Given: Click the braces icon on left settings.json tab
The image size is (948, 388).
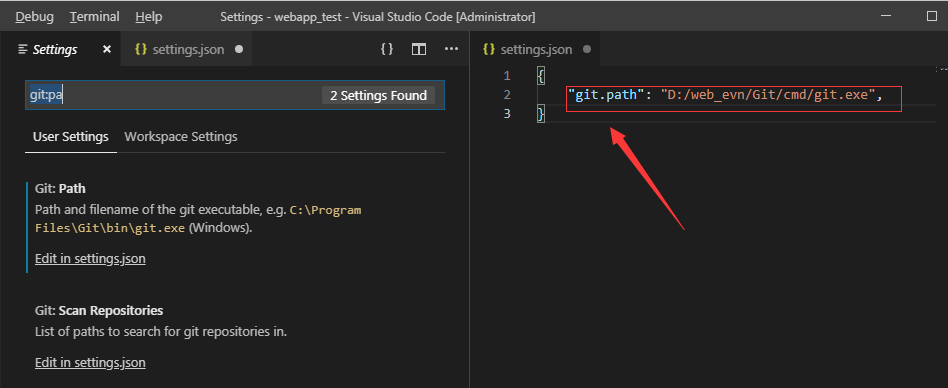Looking at the screenshot, I should [x=141, y=49].
